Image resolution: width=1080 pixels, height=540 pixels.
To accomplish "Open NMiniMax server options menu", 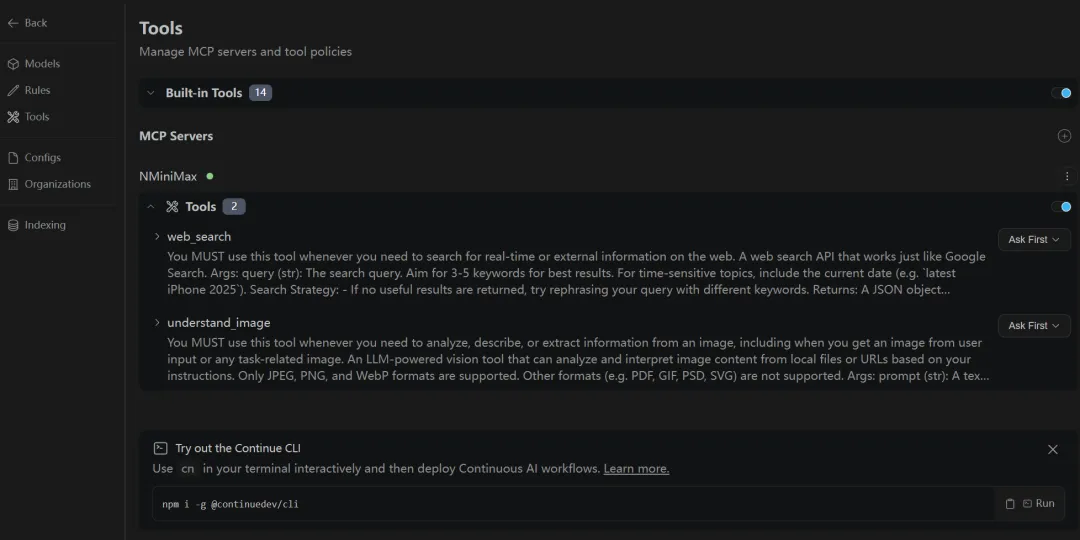I will point(1068,176).
